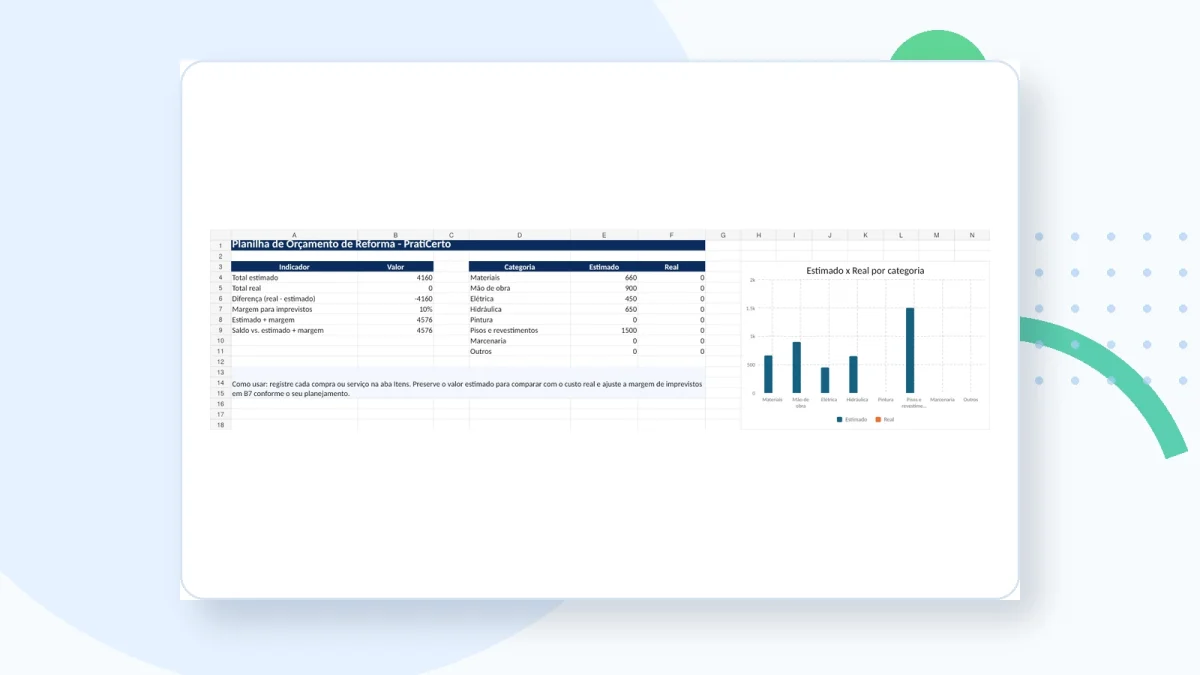Image resolution: width=1200 pixels, height=675 pixels.
Task: Select the Hidráulica category cell
Action: (x=519, y=309)
